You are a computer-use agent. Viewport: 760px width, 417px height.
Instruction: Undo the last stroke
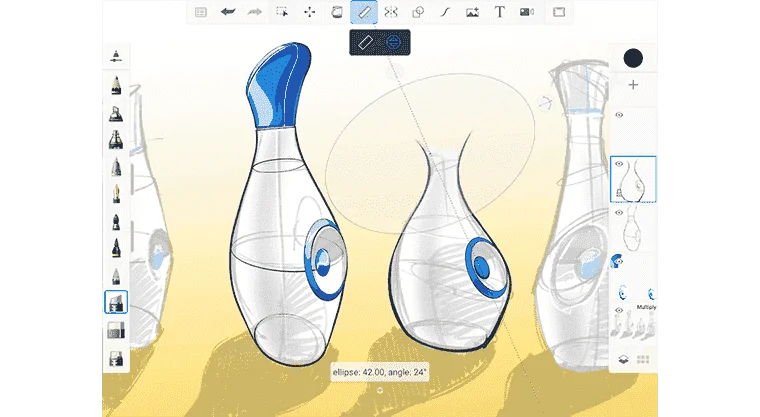coord(228,12)
